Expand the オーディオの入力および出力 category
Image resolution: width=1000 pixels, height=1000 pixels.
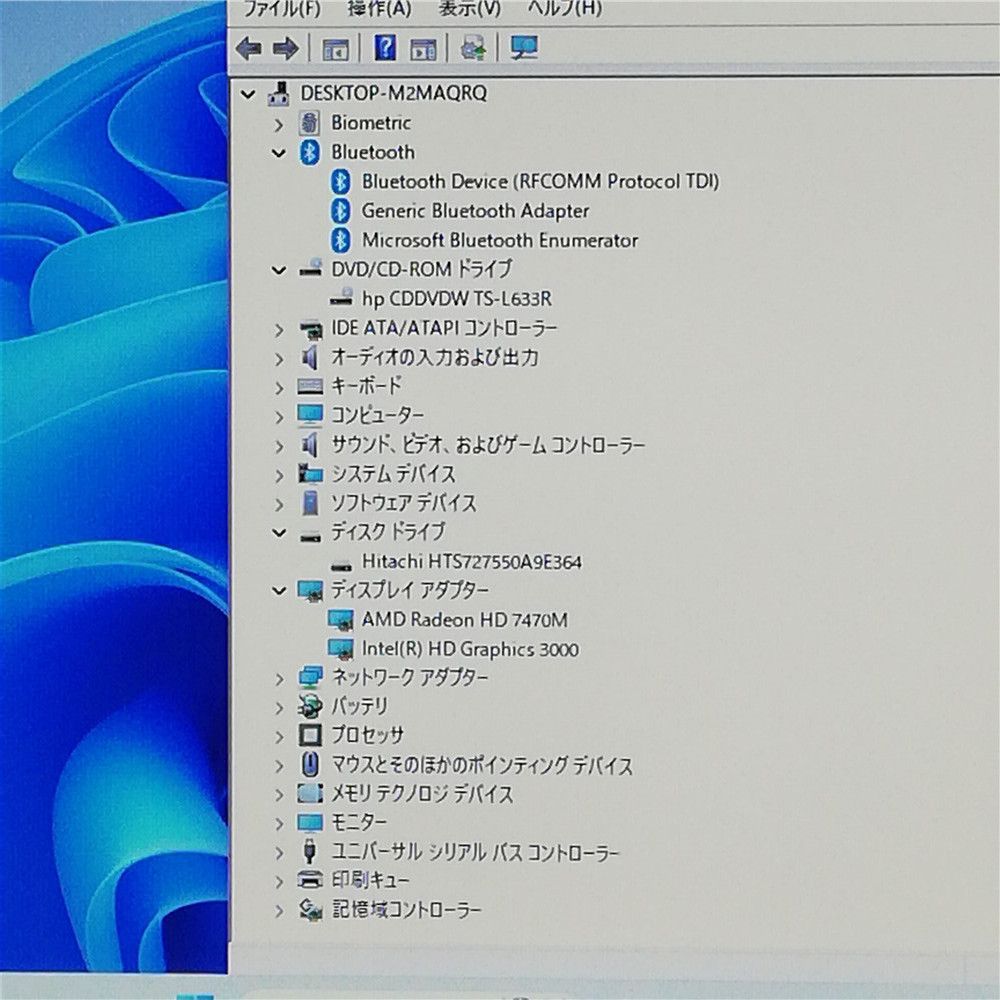[x=278, y=359]
